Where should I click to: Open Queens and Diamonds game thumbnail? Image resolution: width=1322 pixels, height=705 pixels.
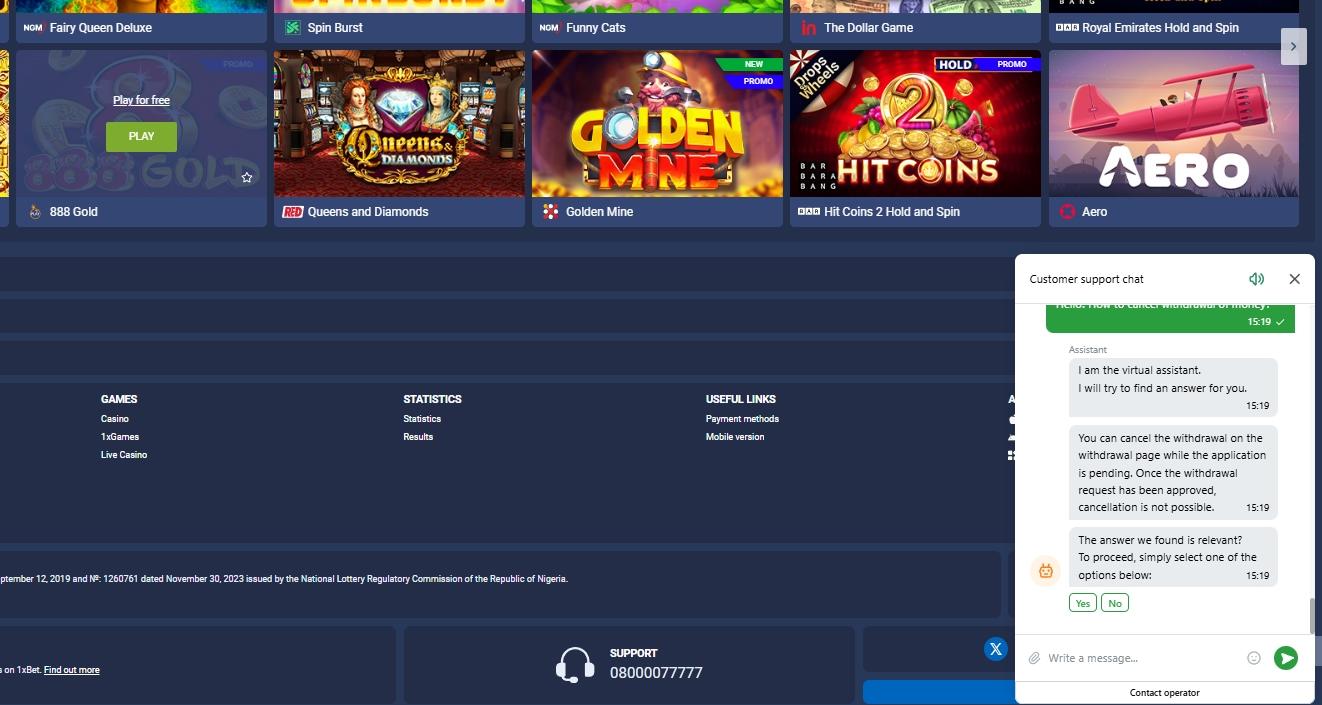(x=399, y=123)
